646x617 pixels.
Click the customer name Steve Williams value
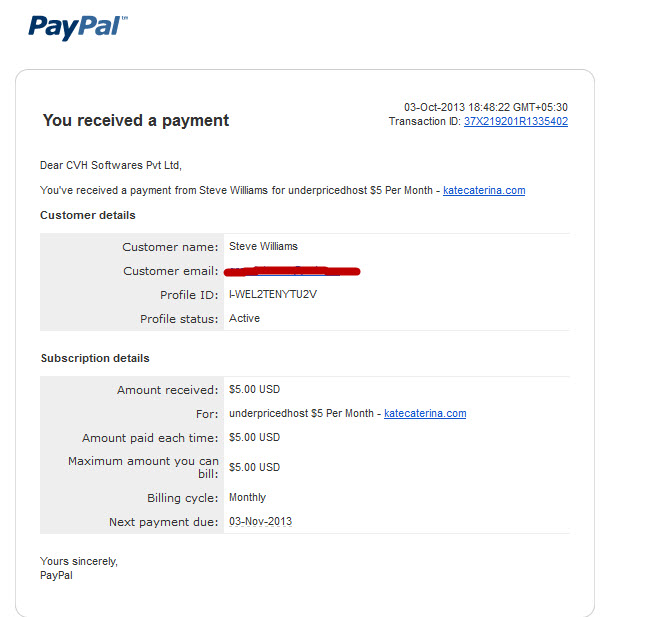click(263, 246)
